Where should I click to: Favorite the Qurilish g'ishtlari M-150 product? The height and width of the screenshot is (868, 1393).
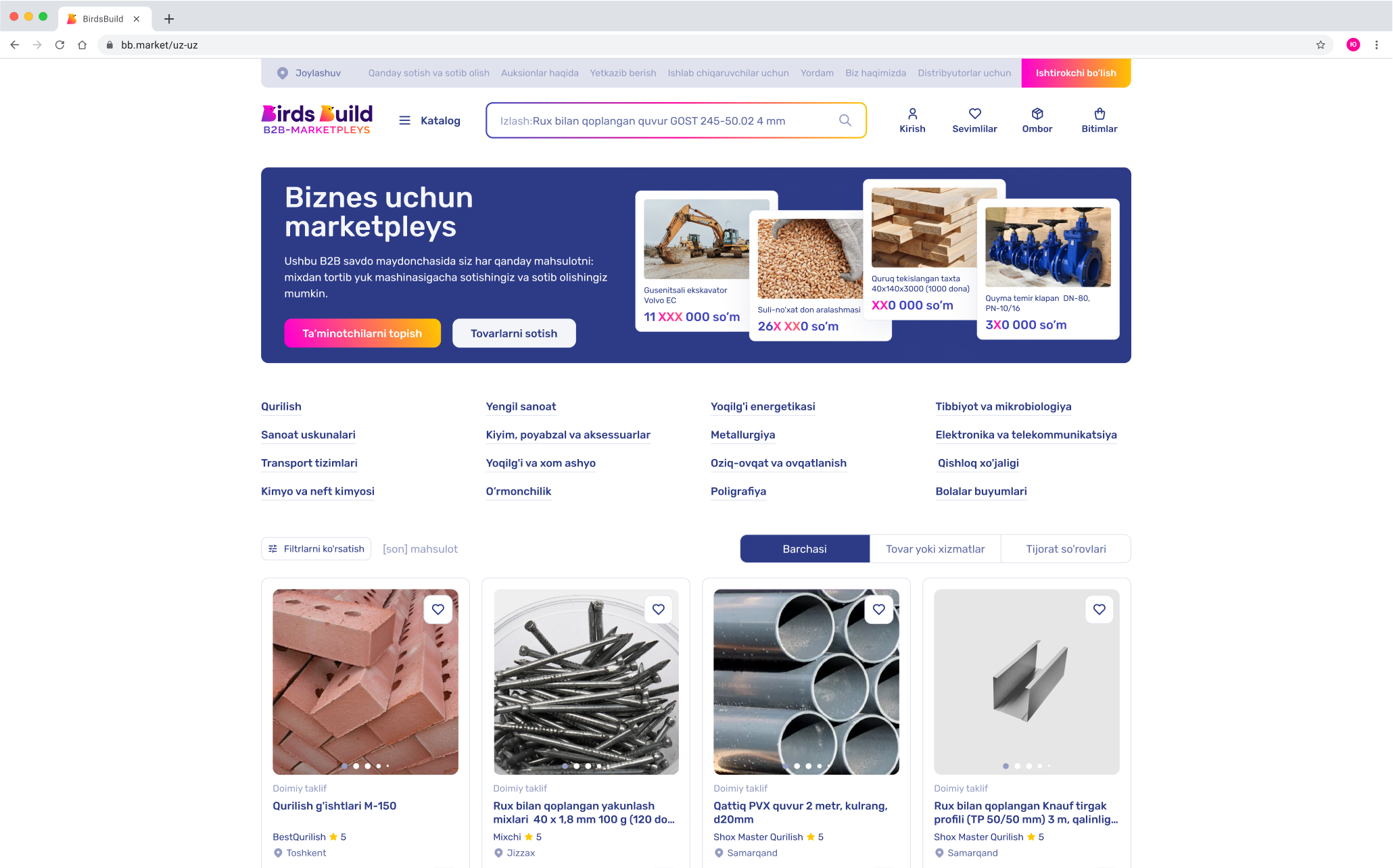click(x=438, y=609)
